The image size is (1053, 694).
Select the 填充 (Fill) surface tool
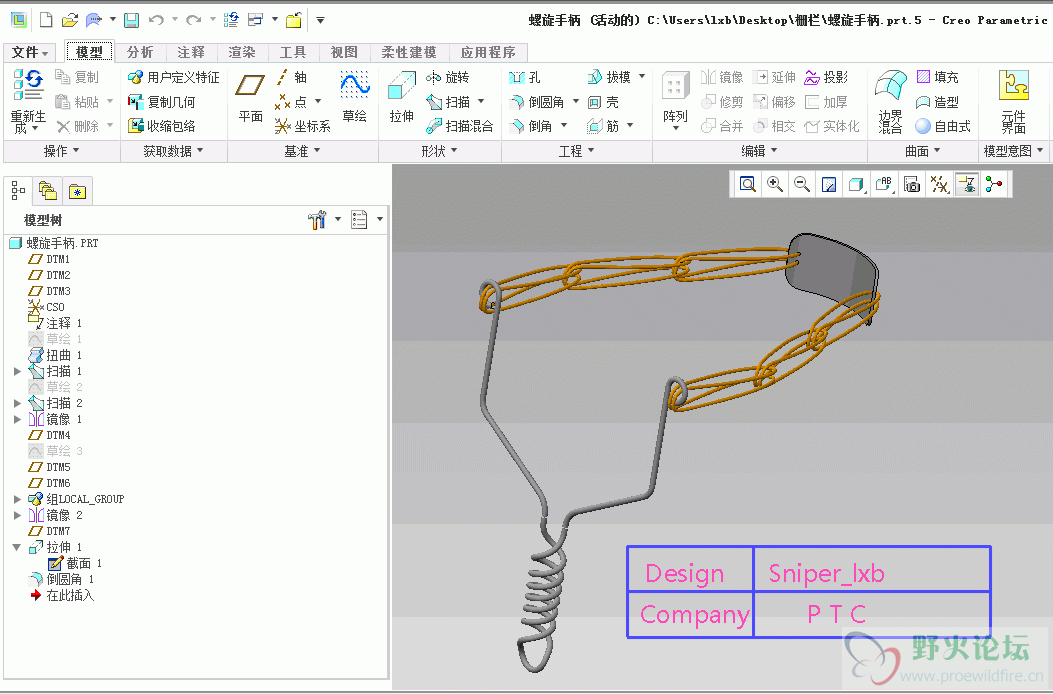coord(937,77)
